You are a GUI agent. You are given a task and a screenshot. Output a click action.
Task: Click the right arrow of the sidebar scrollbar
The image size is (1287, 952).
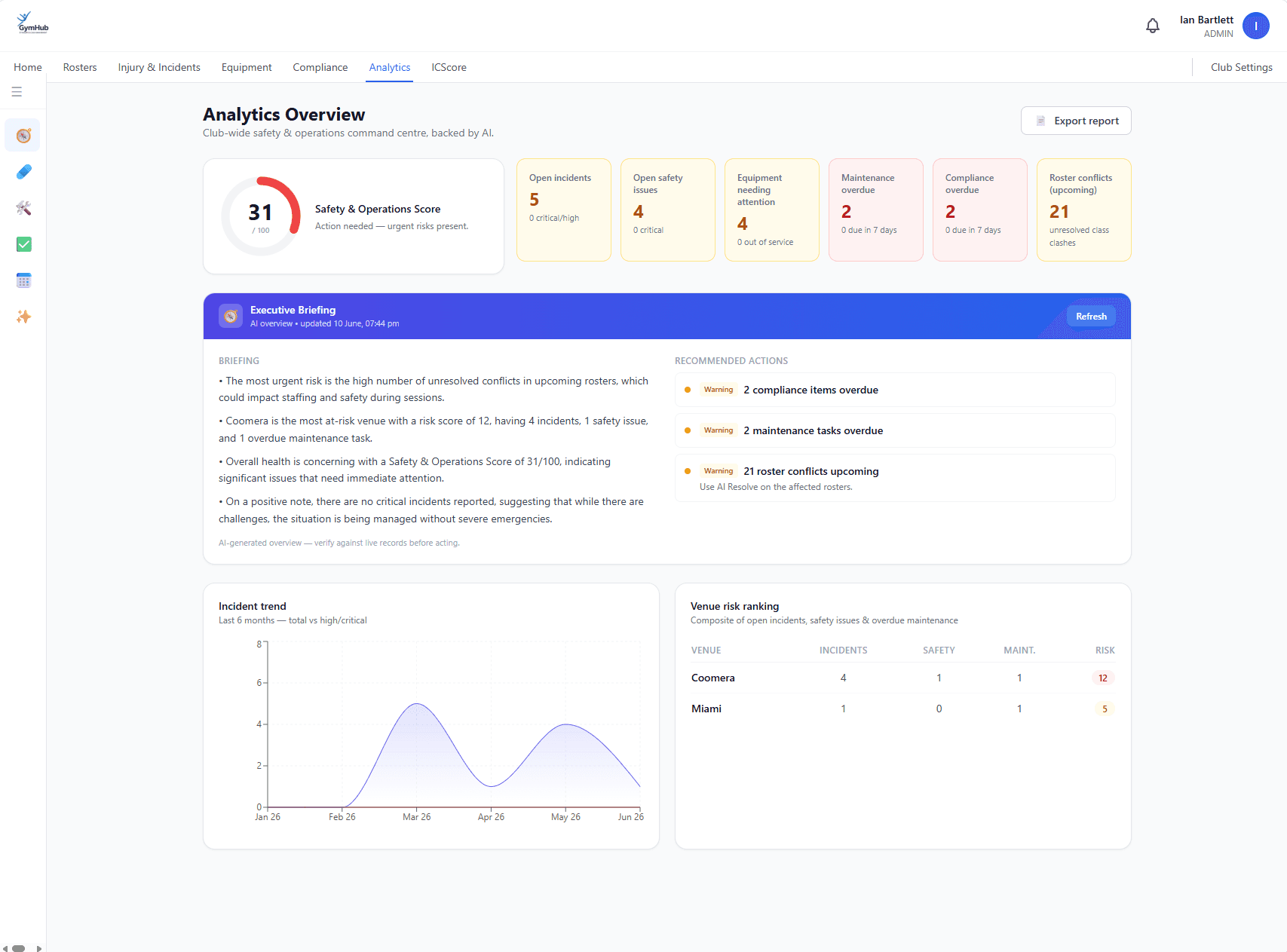(39, 948)
